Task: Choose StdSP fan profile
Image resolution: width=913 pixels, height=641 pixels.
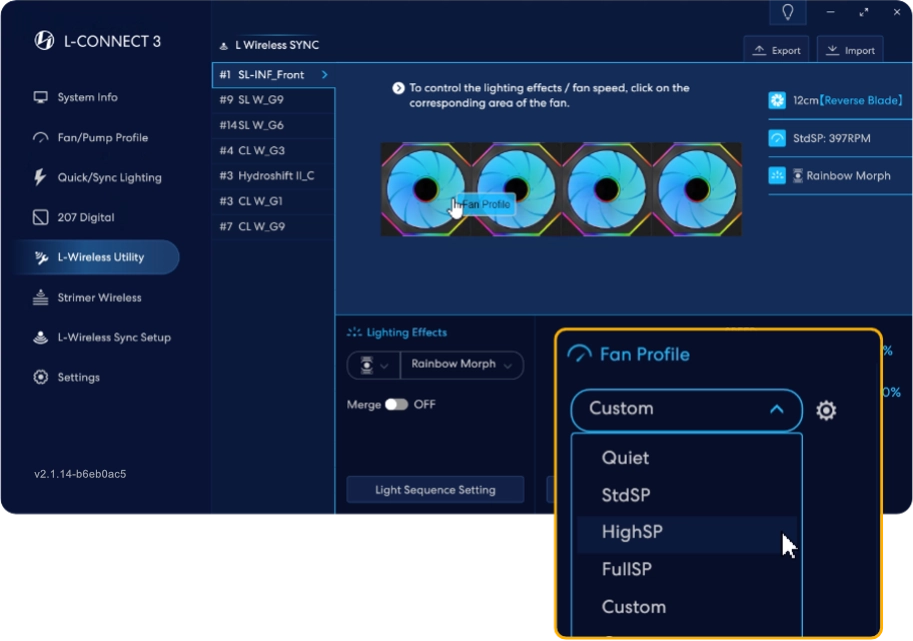Action: (686, 495)
